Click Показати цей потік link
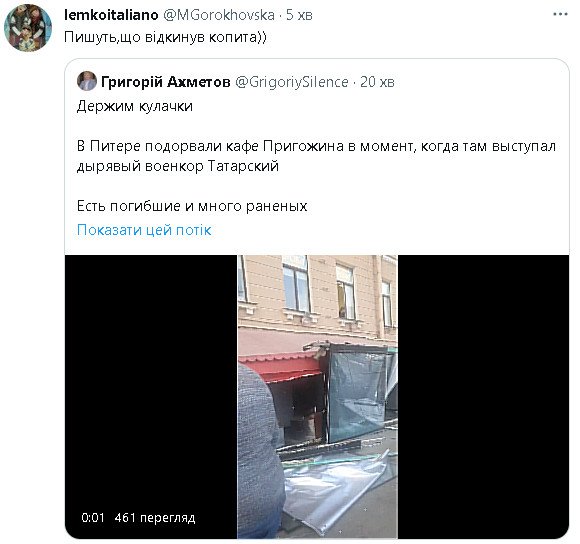The height and width of the screenshot is (544, 580). pos(144,230)
